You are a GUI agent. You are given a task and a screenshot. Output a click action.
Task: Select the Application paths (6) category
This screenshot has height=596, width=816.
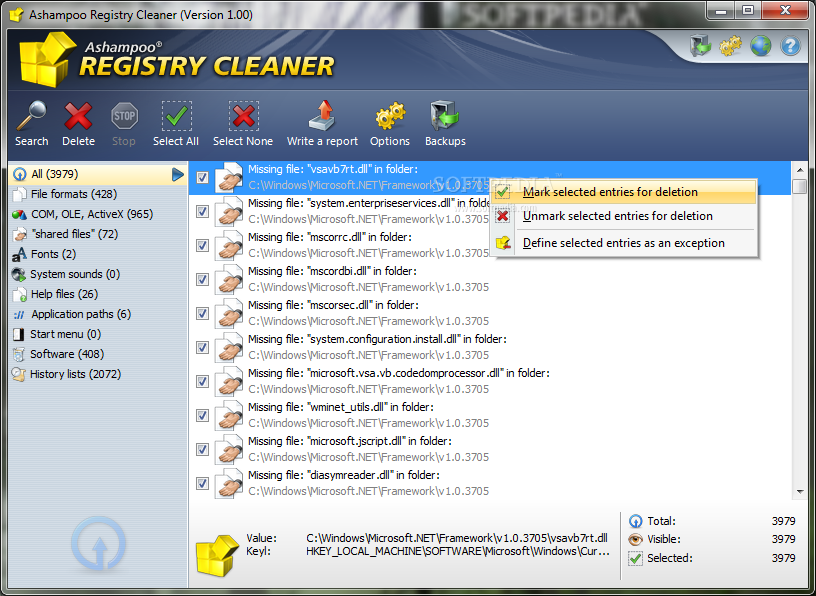98,314
